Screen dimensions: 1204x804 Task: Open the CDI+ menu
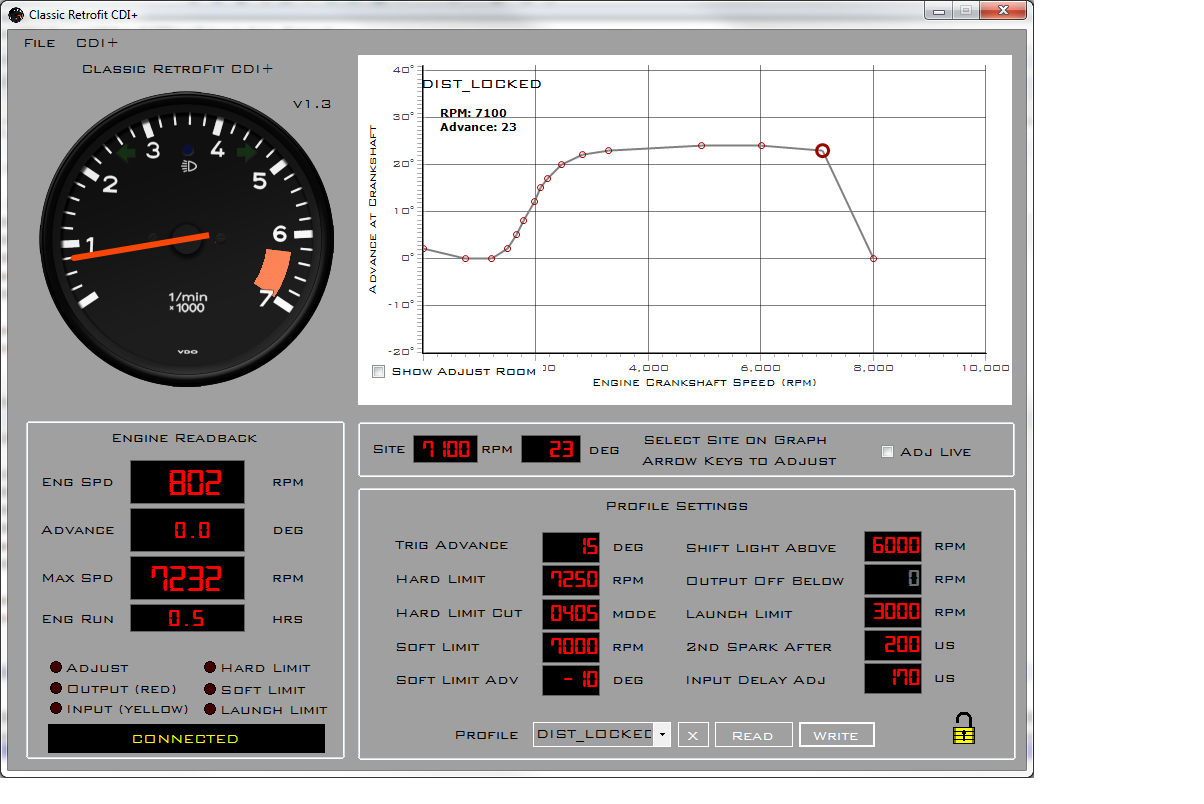pos(97,43)
